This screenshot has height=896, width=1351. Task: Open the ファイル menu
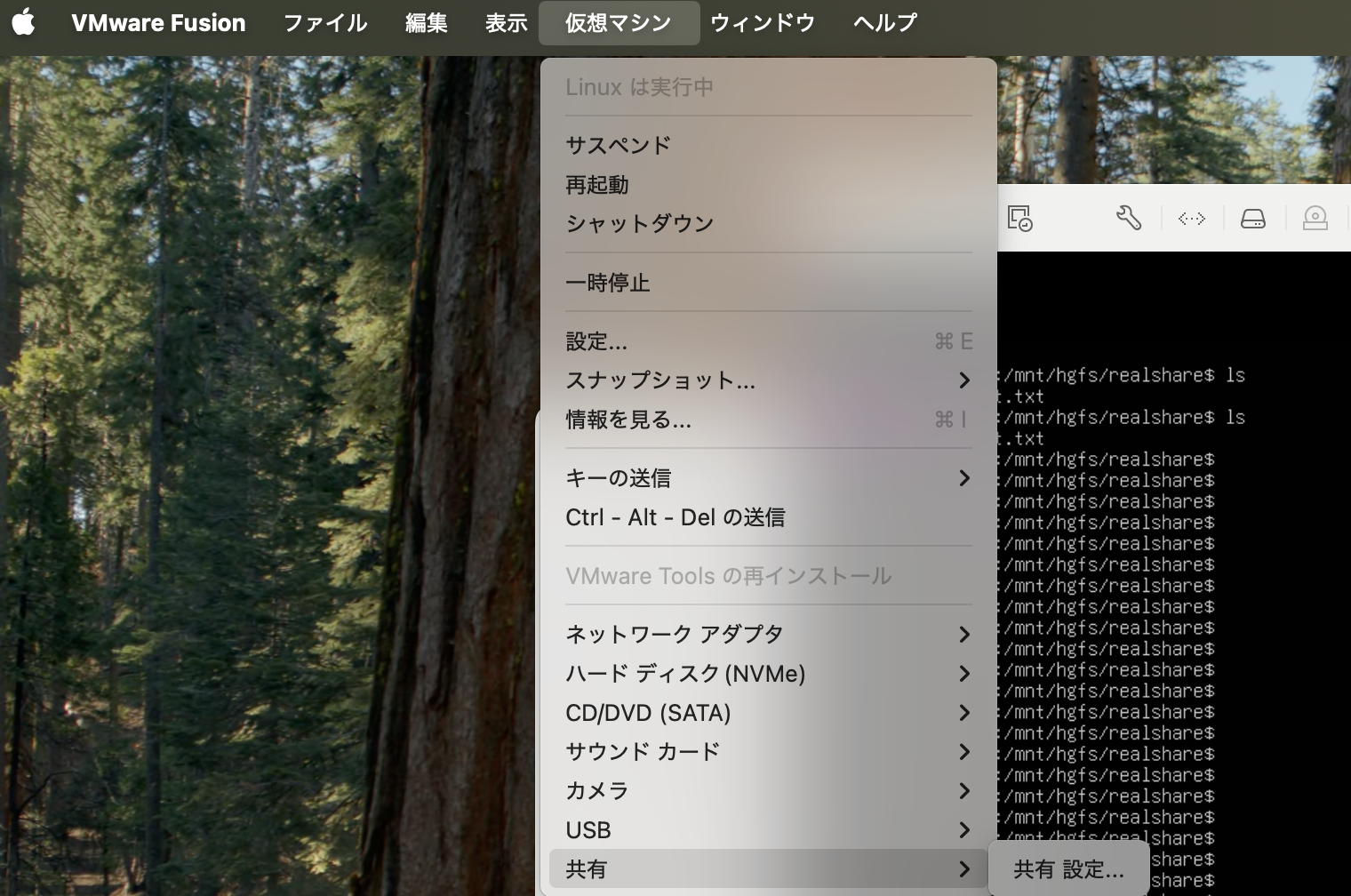(x=324, y=22)
